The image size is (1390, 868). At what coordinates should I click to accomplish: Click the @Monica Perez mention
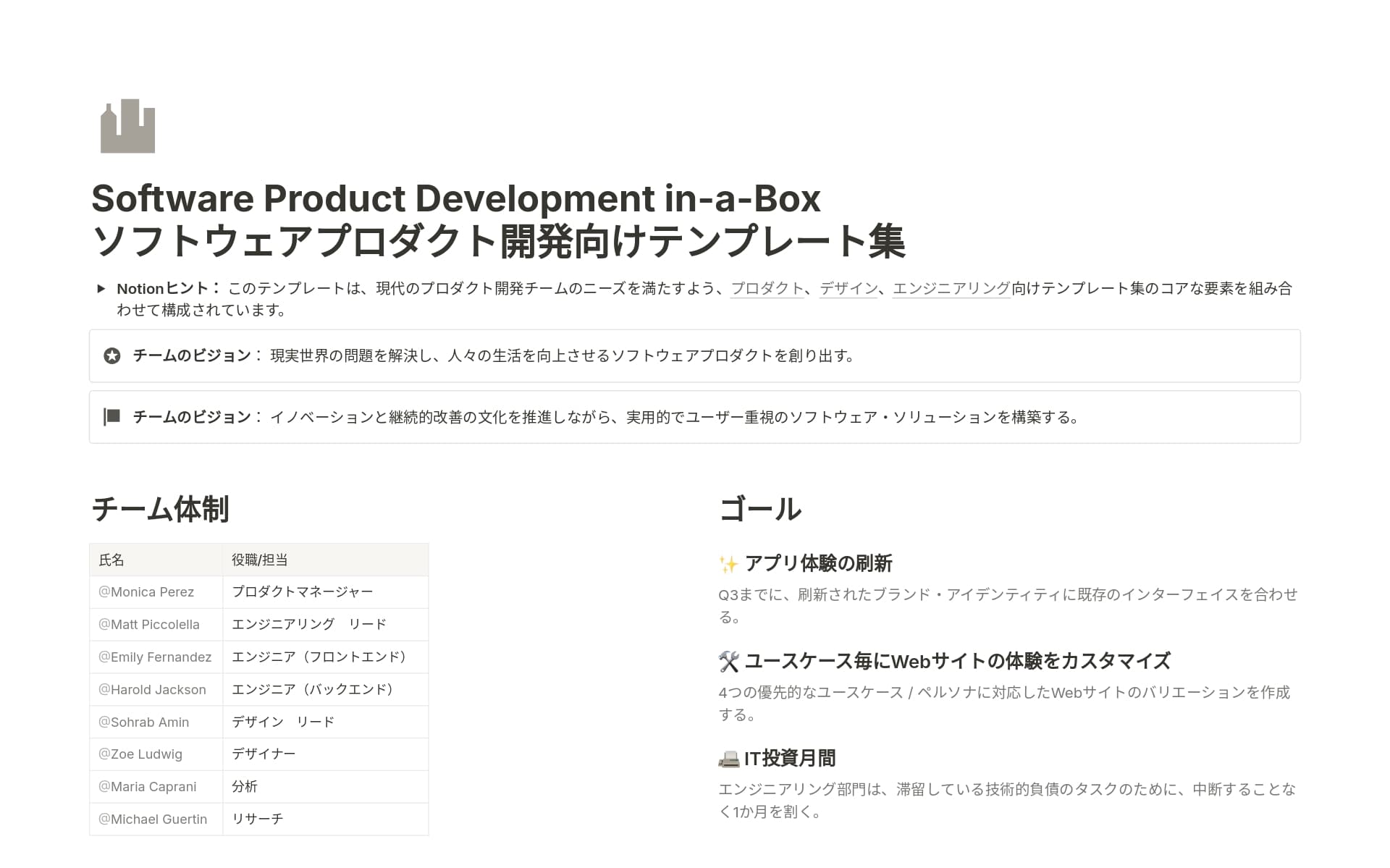pos(146,592)
